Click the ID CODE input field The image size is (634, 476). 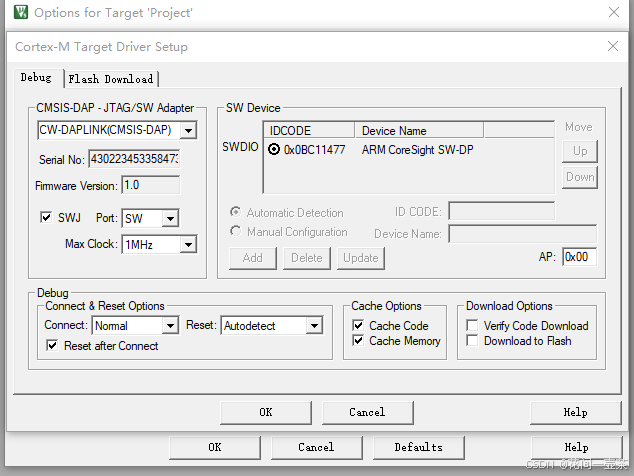pyautogui.click(x=501, y=211)
